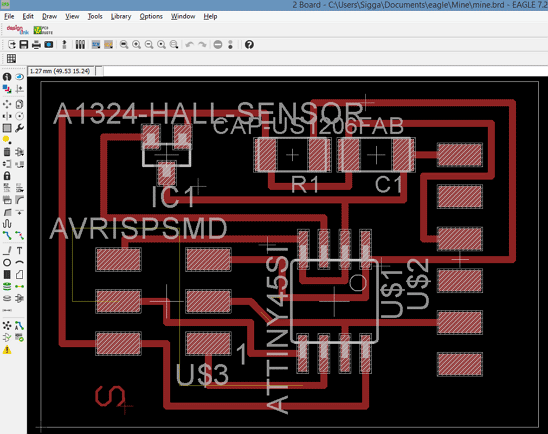Run the DRC design rule check
The height and width of the screenshot is (434, 548).
(20, 338)
